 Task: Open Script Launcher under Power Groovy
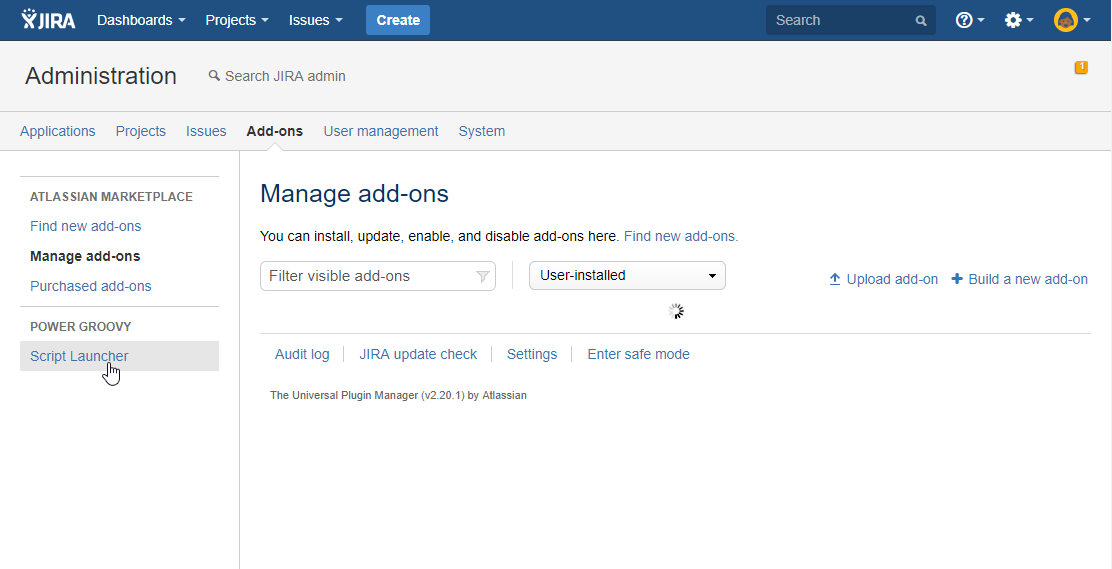click(x=119, y=356)
